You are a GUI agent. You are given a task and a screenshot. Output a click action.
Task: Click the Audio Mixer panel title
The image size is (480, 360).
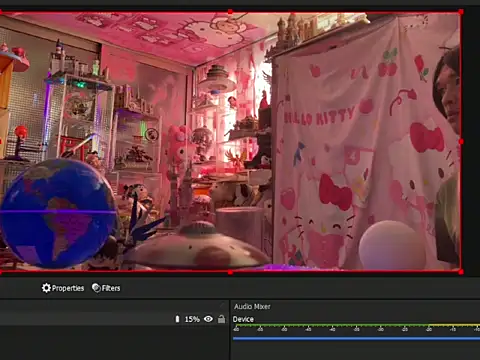(x=252, y=306)
